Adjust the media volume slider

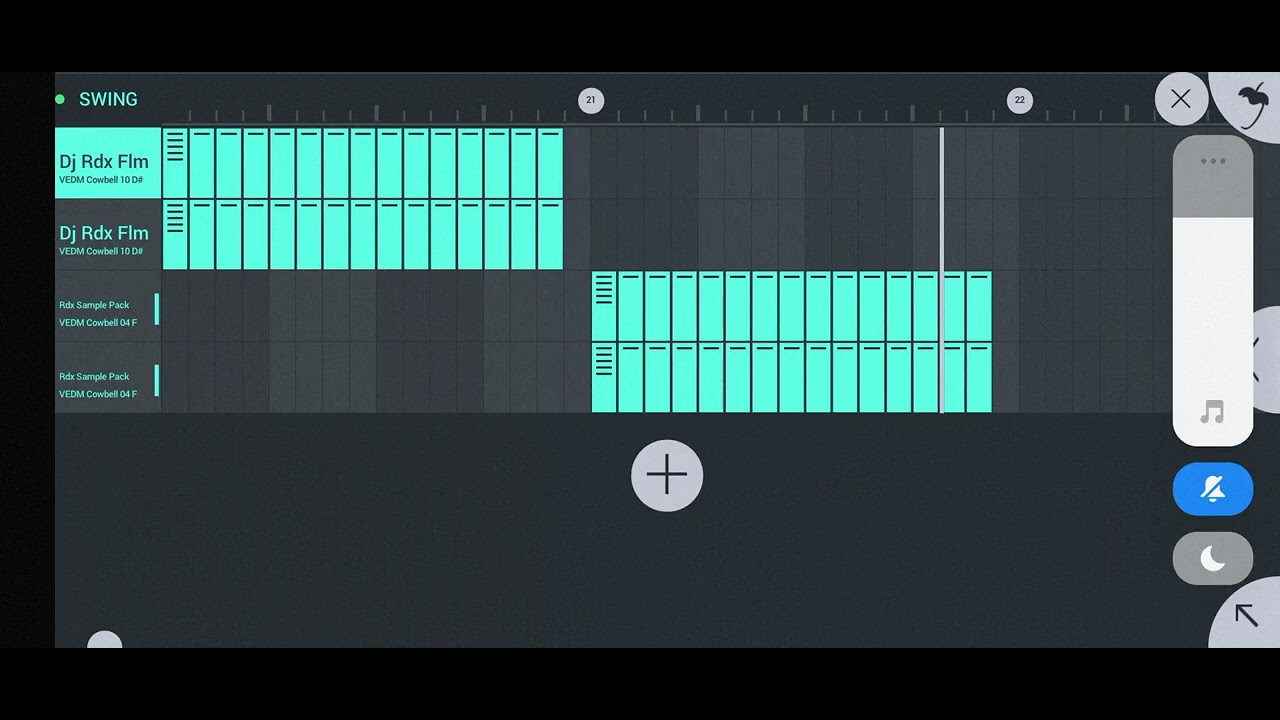tap(1212, 290)
